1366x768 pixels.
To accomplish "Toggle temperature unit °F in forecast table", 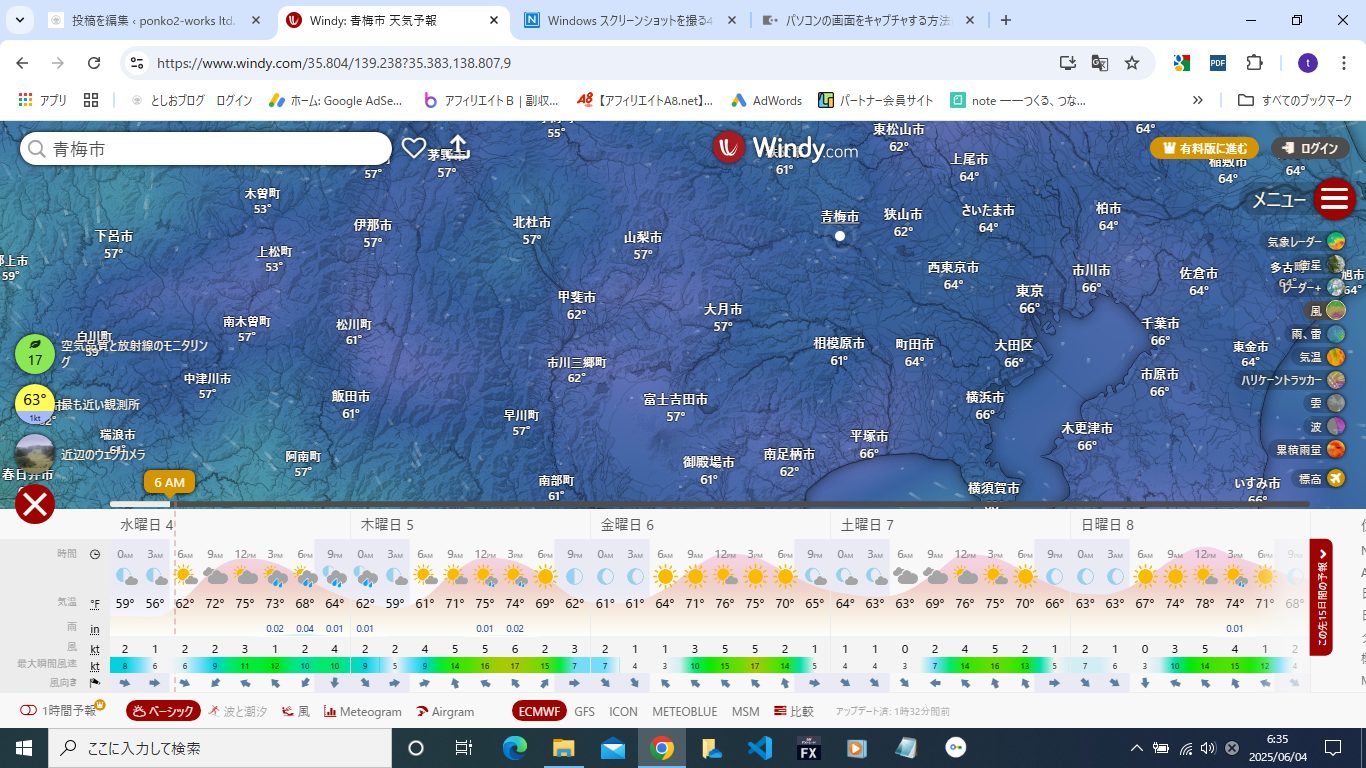I will pos(95,604).
